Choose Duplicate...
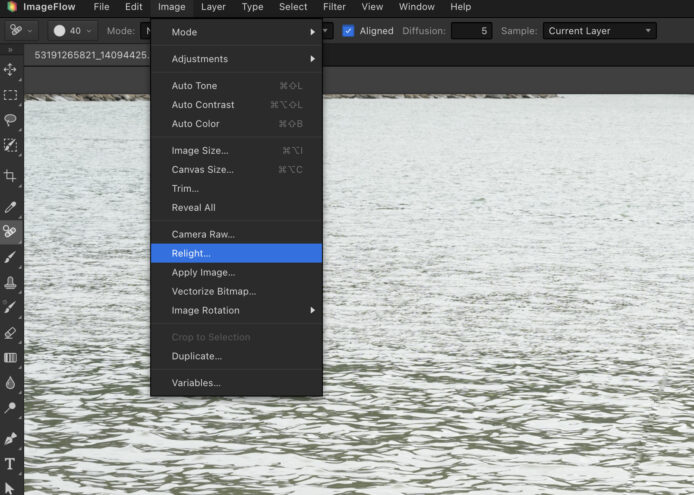694x495 pixels. 236,356
